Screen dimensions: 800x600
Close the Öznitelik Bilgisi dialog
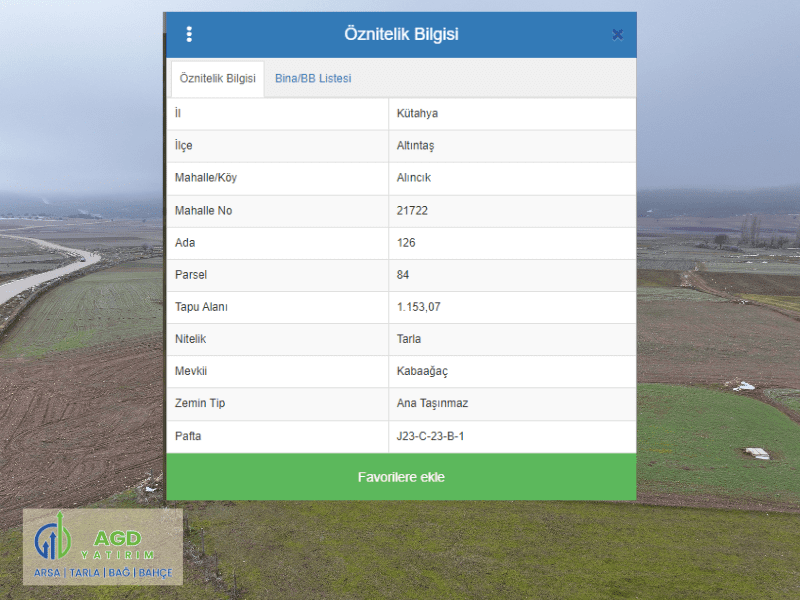coord(617,35)
